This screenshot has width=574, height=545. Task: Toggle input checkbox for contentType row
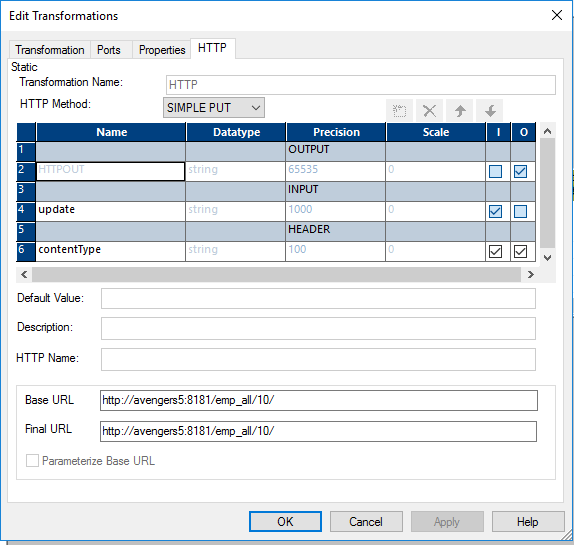pos(495,251)
